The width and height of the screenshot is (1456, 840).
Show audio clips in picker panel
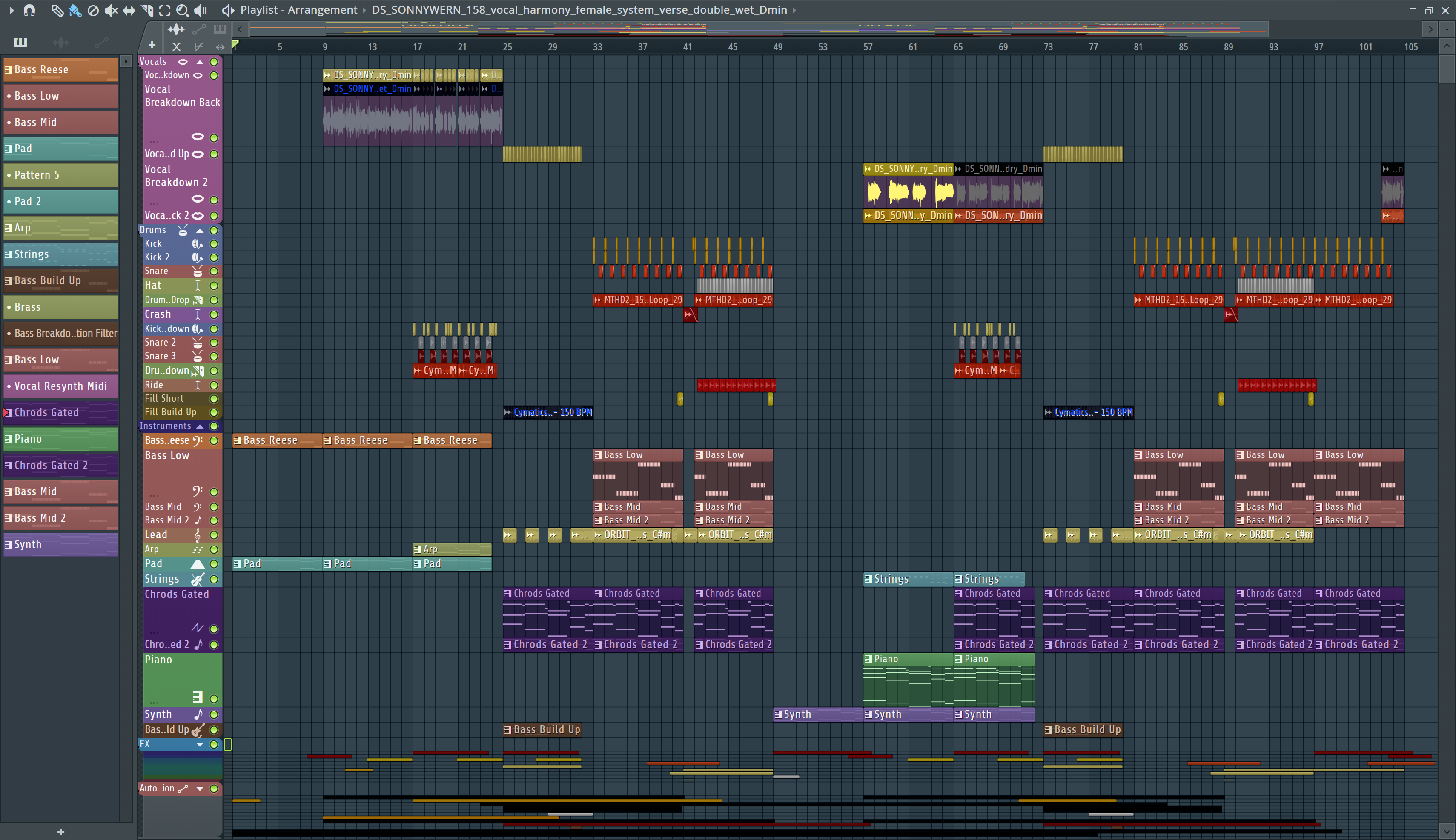[60, 42]
